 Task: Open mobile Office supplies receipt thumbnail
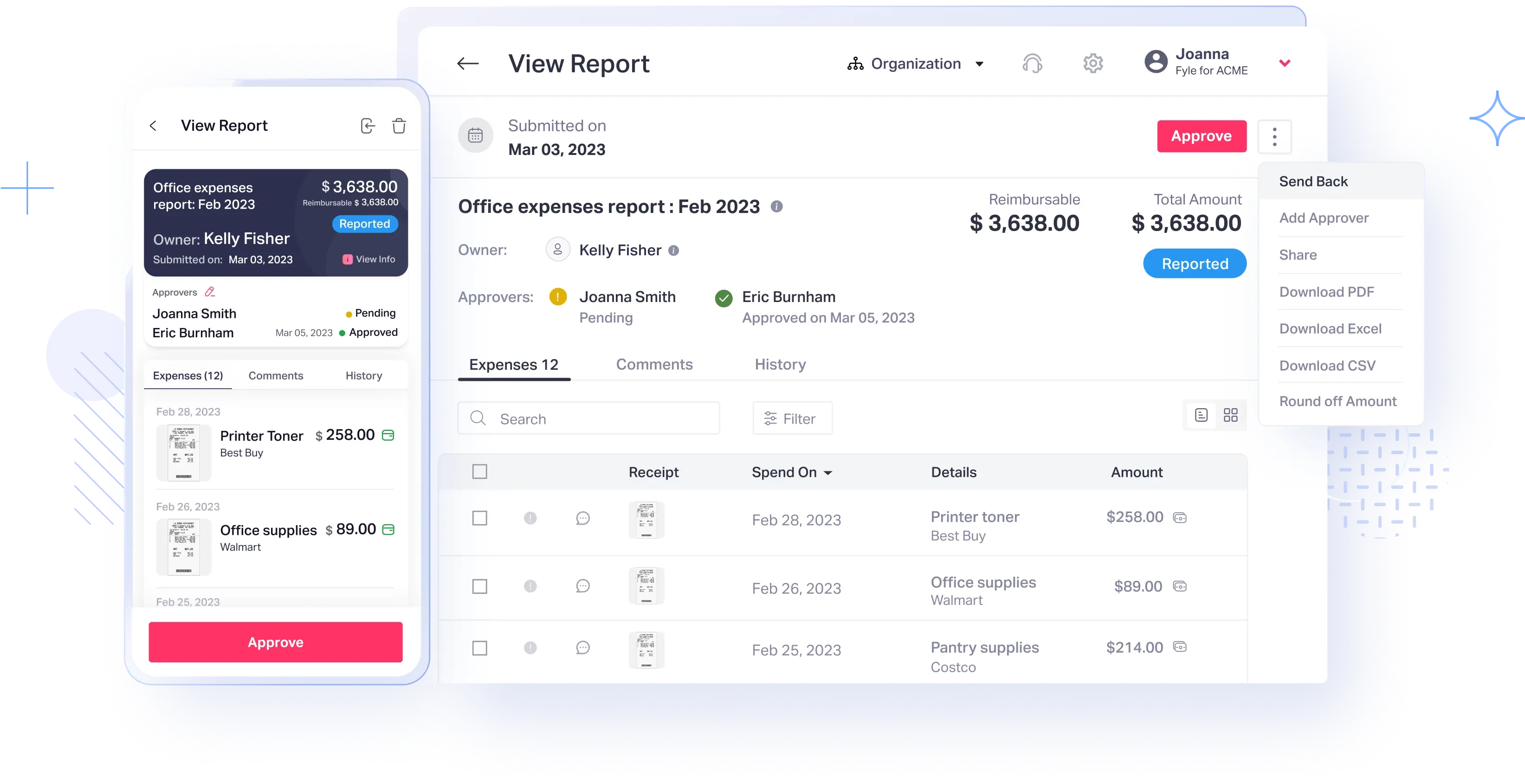click(x=183, y=547)
